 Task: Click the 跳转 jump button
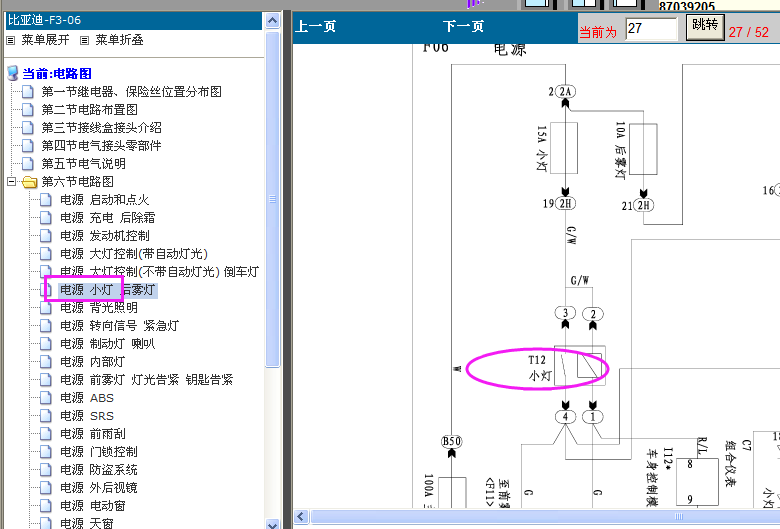(705, 26)
